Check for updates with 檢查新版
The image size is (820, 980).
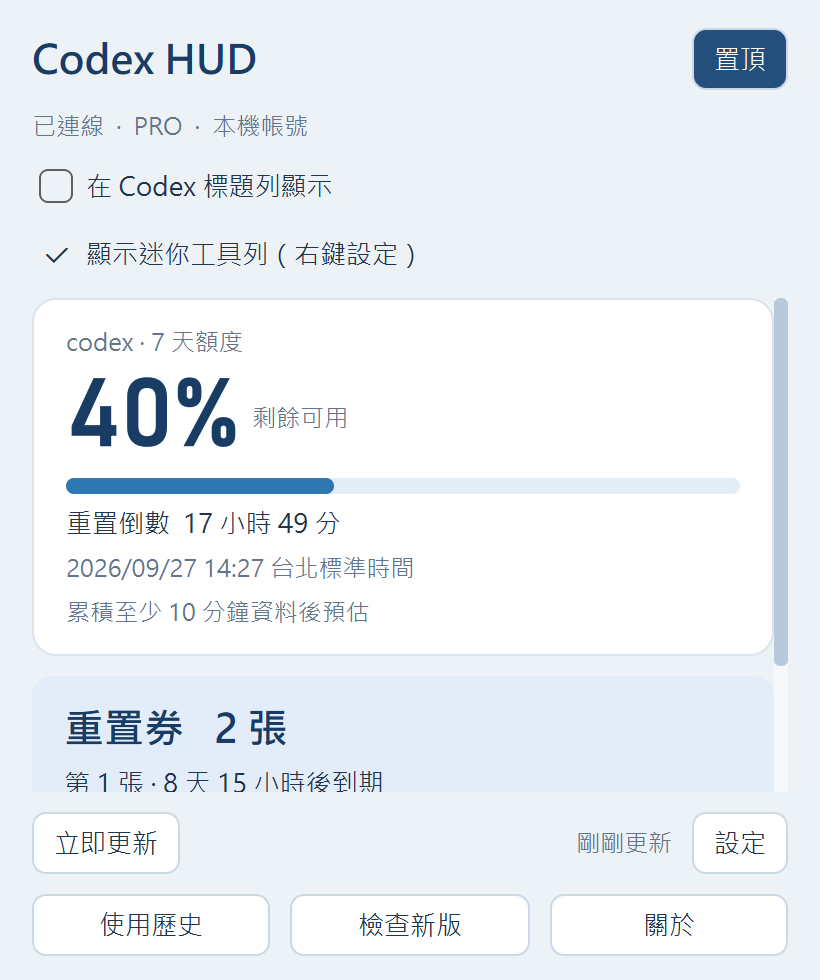click(x=410, y=925)
